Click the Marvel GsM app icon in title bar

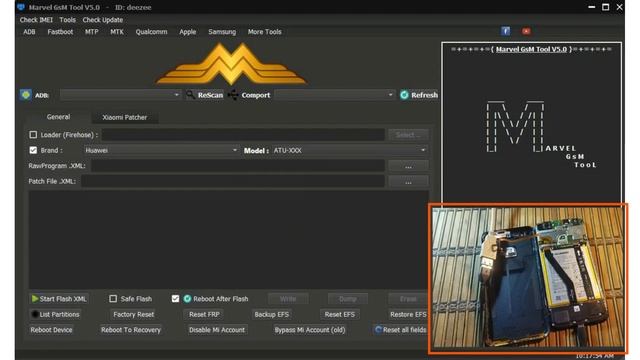21,7
